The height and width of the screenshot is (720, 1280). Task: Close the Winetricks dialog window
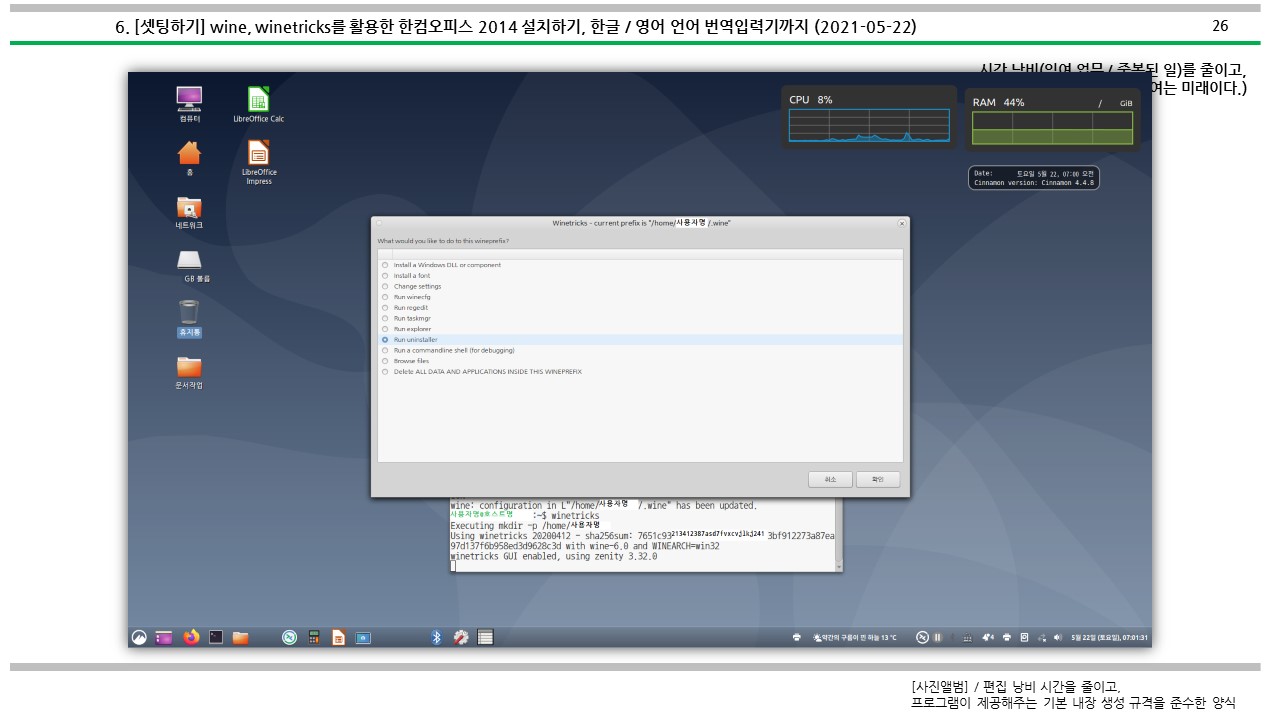coord(902,223)
